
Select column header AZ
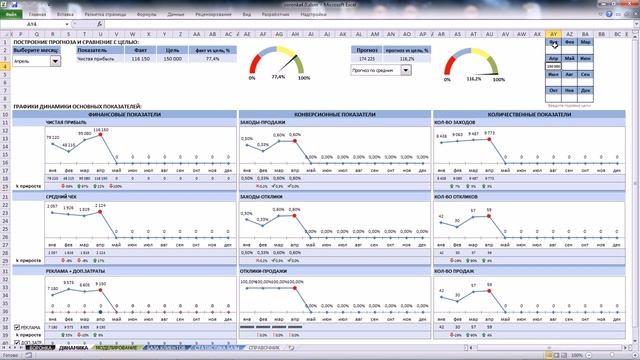[569, 34]
